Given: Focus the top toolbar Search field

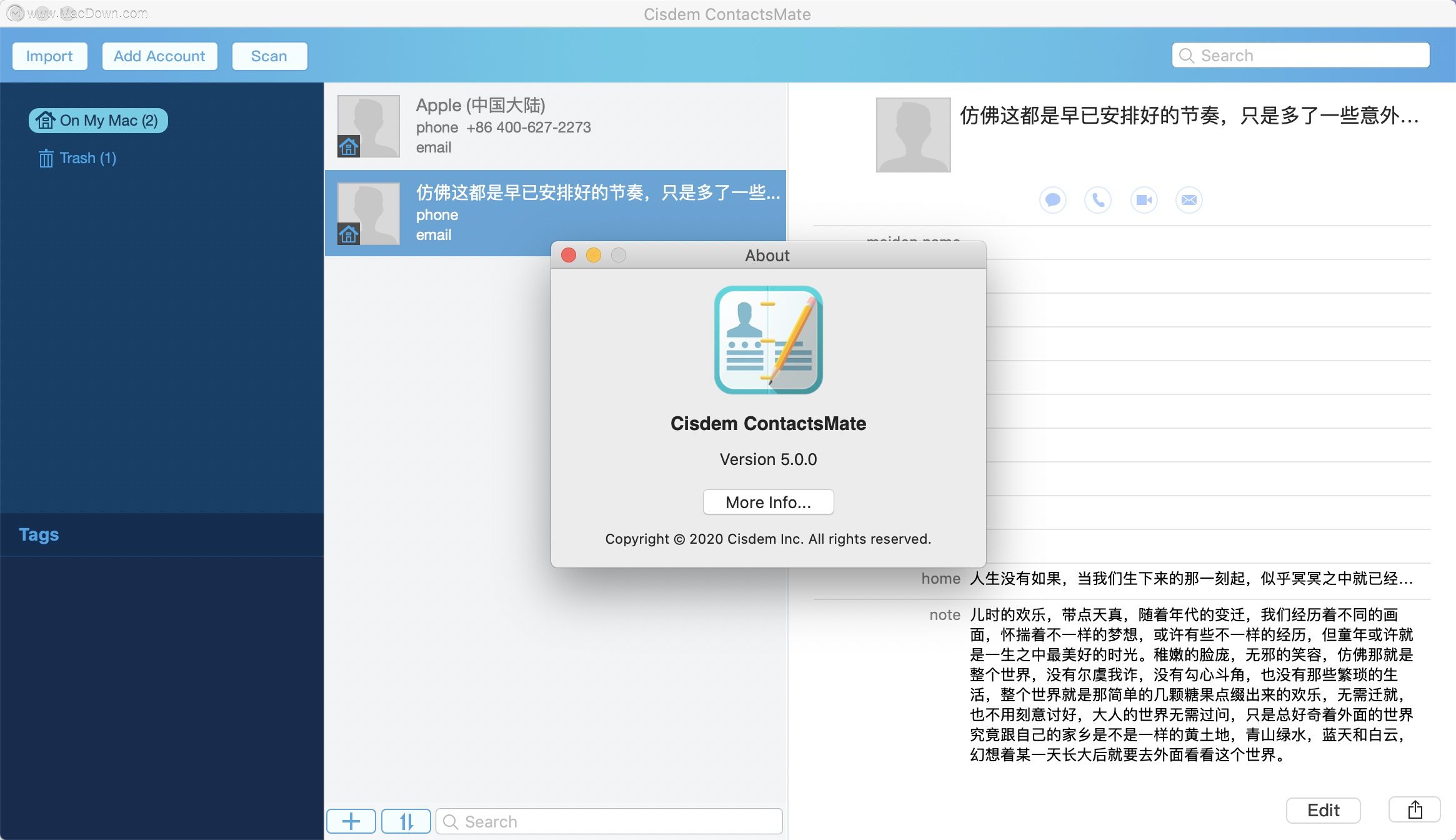Looking at the screenshot, I should click(x=1300, y=56).
